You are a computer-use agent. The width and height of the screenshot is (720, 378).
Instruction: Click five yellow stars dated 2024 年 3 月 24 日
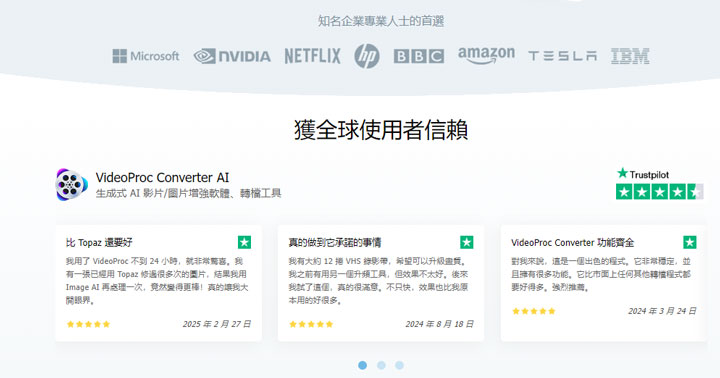534,311
